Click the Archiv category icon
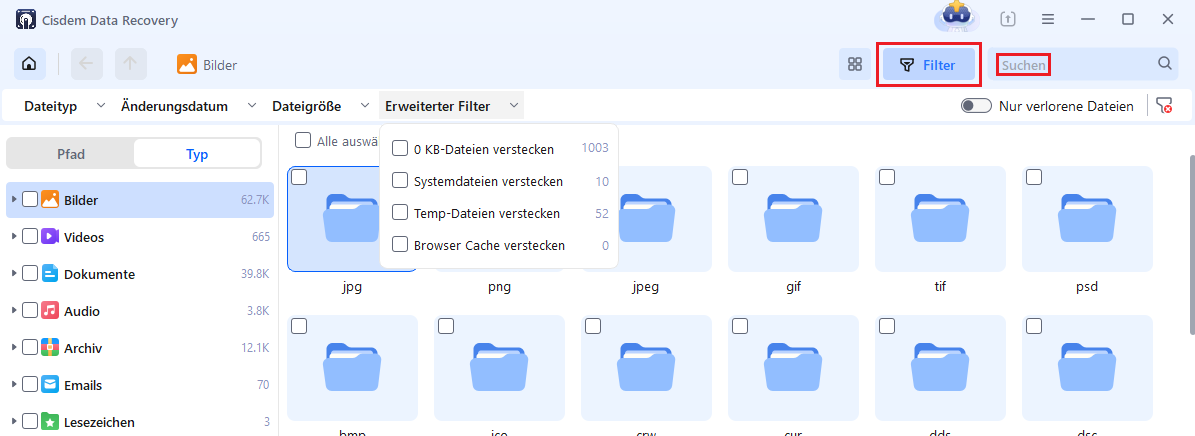1195x436 pixels. tap(50, 348)
